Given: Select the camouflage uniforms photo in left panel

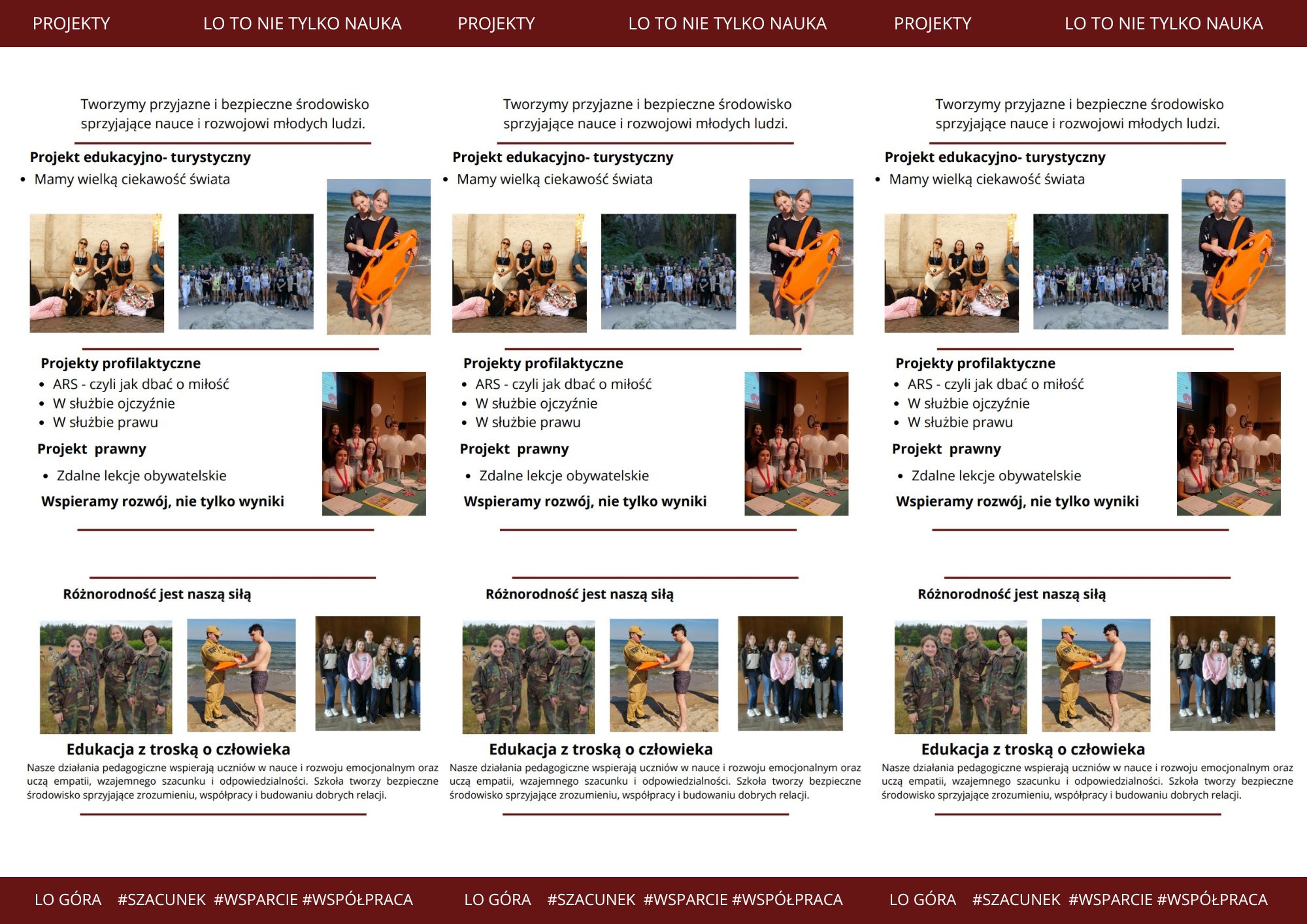Looking at the screenshot, I should 106,677.
